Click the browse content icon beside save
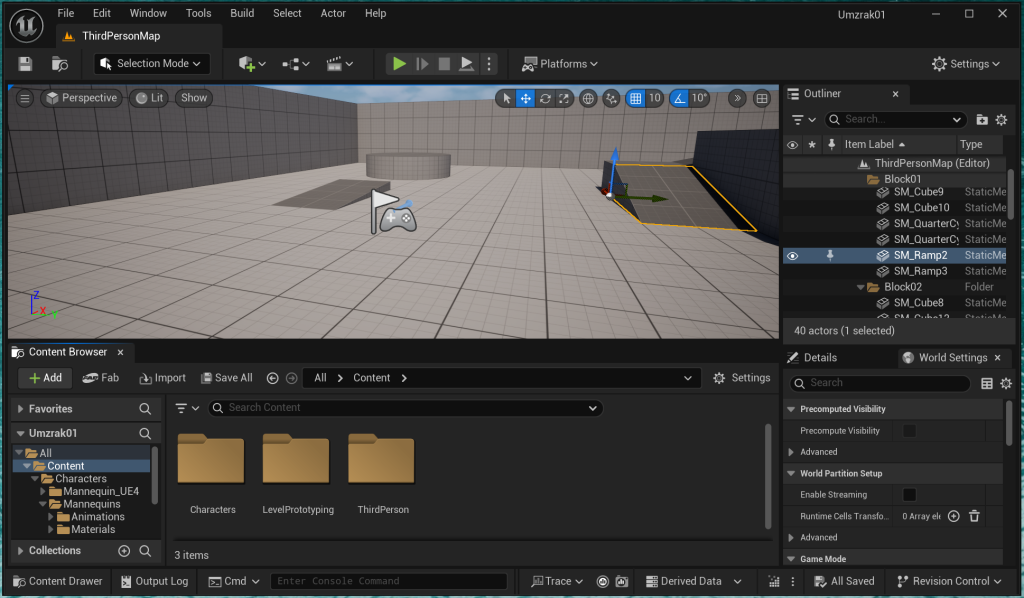Image resolution: width=1024 pixels, height=598 pixels. coord(59,63)
